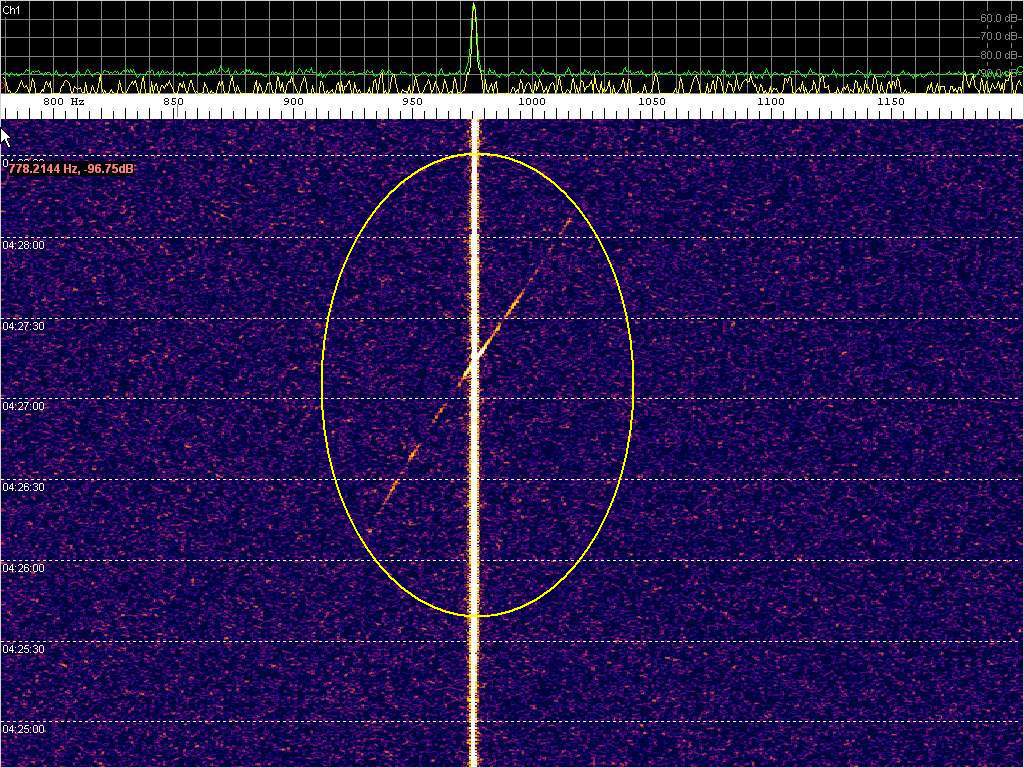Select the 04:25:00 time marker
Viewport: 1024px width, 768px height.
23,729
